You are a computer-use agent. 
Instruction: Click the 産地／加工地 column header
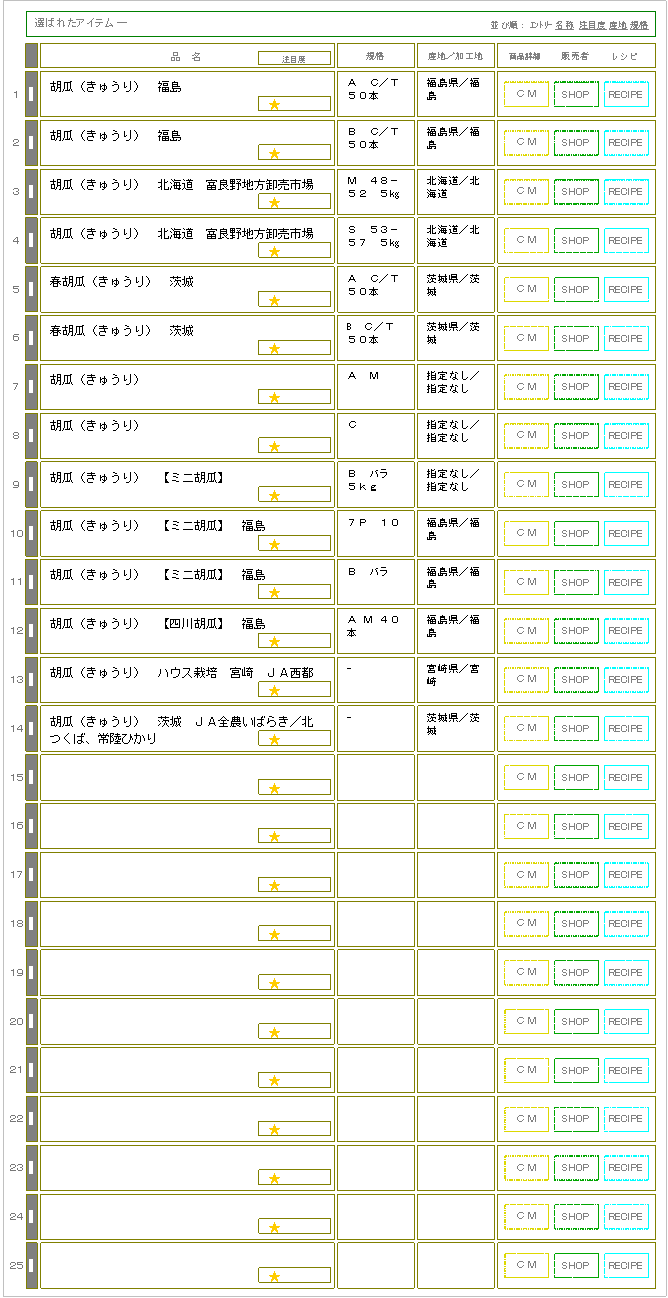pyautogui.click(x=455, y=56)
